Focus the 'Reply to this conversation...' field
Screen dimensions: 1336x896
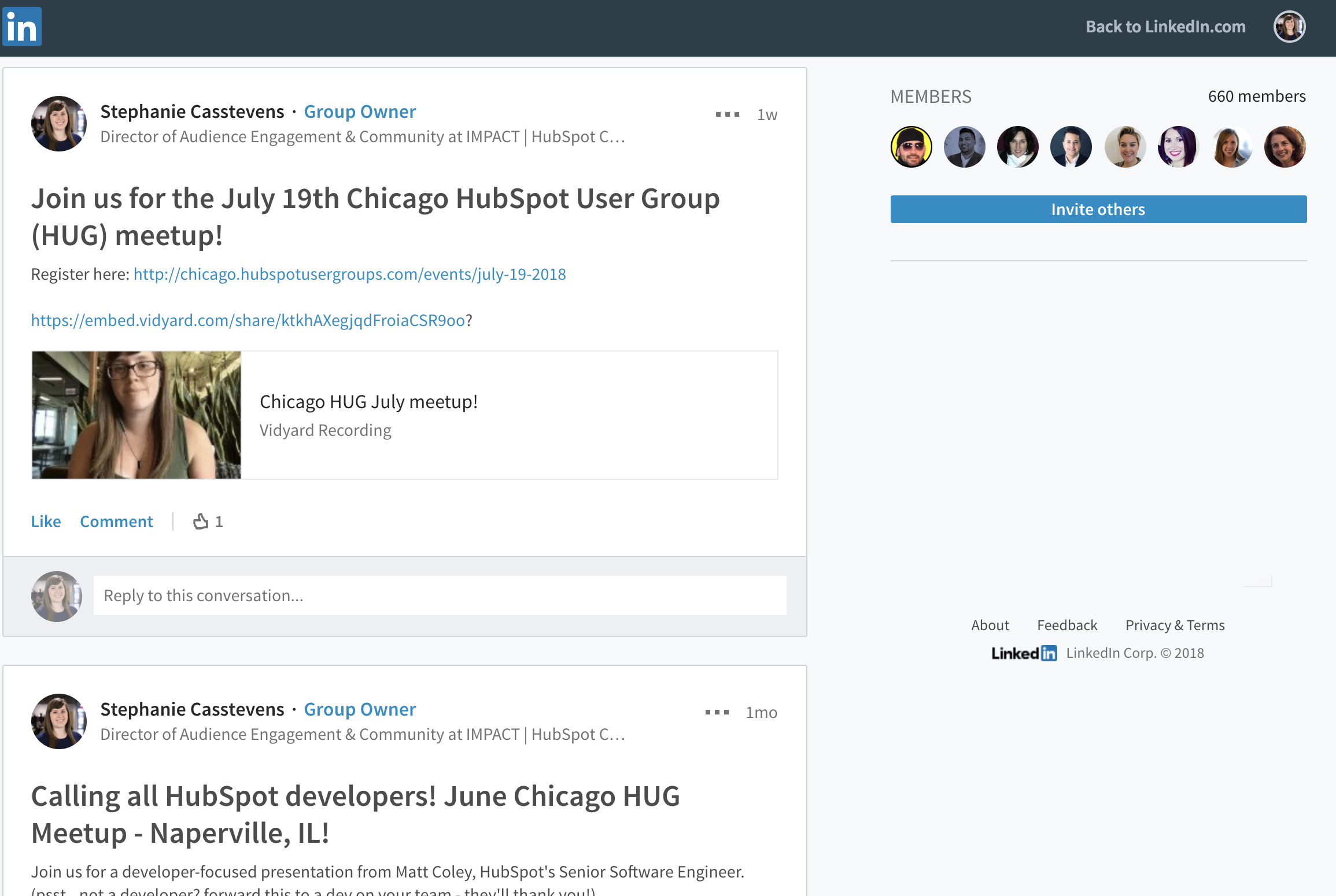(440, 595)
